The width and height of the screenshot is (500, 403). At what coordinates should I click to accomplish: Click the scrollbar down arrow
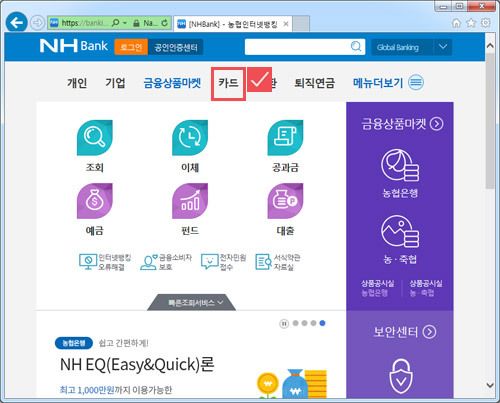pos(490,385)
